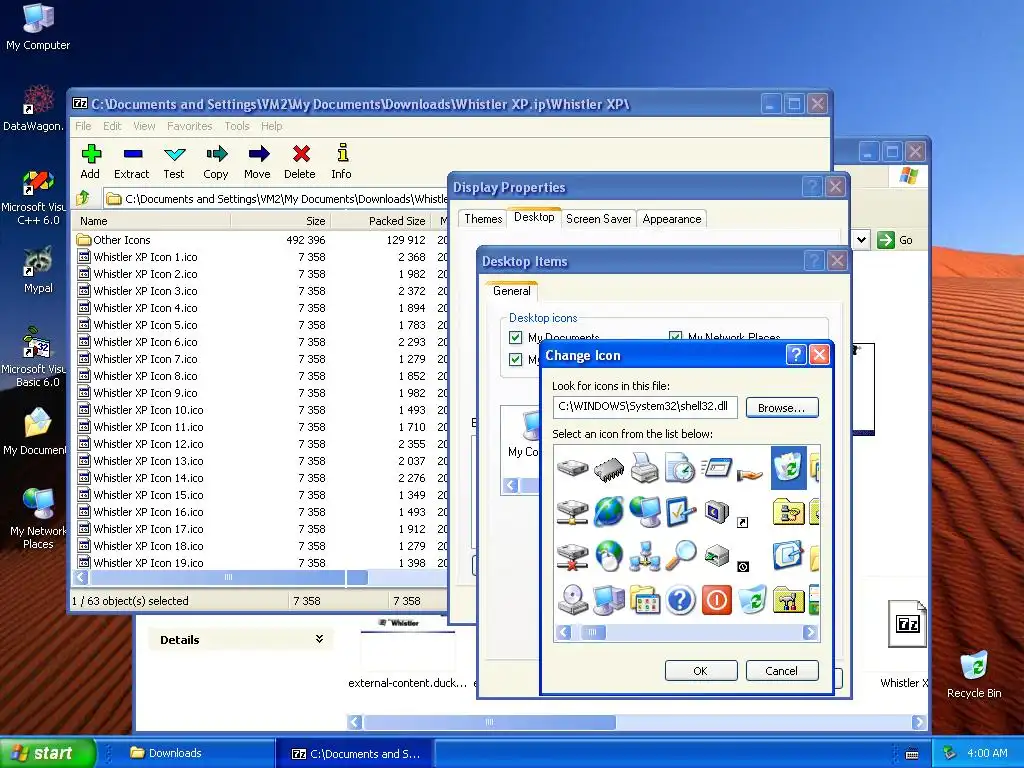Open the Help menu in 7-Zip
This screenshot has height=768, width=1024.
pos(272,126)
